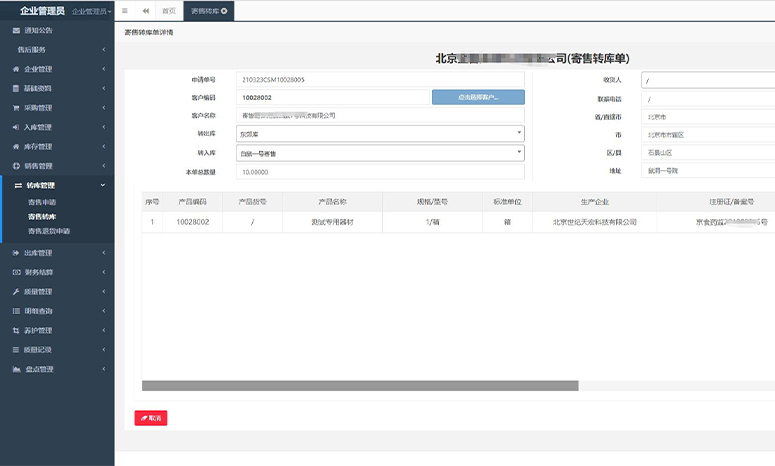Click the home icon beside 企业管理
Screen dimensions: 775x466
pos(16,69)
